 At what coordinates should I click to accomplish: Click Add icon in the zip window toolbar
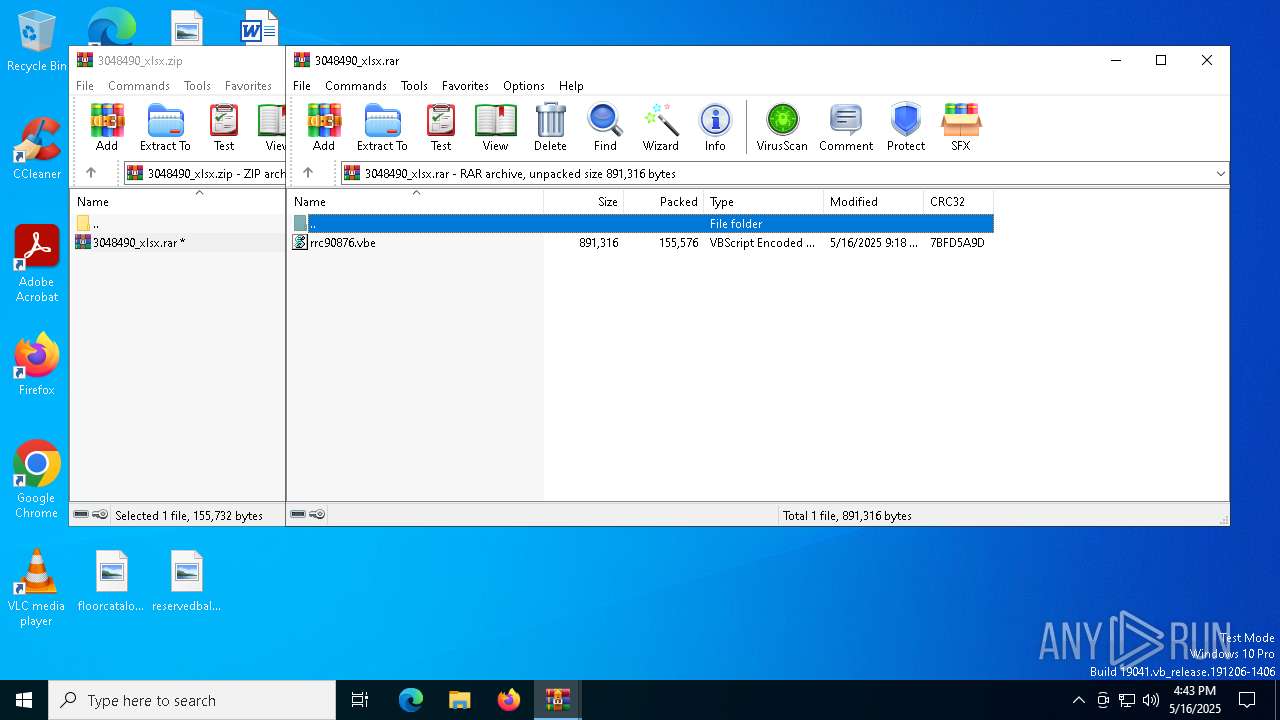click(x=107, y=127)
